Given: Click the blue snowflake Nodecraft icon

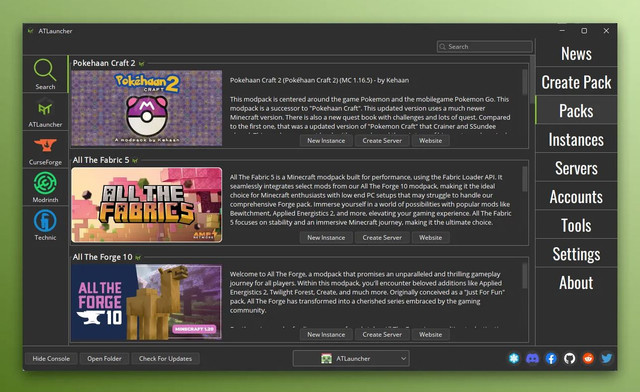Looking at the screenshot, I should pyautogui.click(x=514, y=359).
